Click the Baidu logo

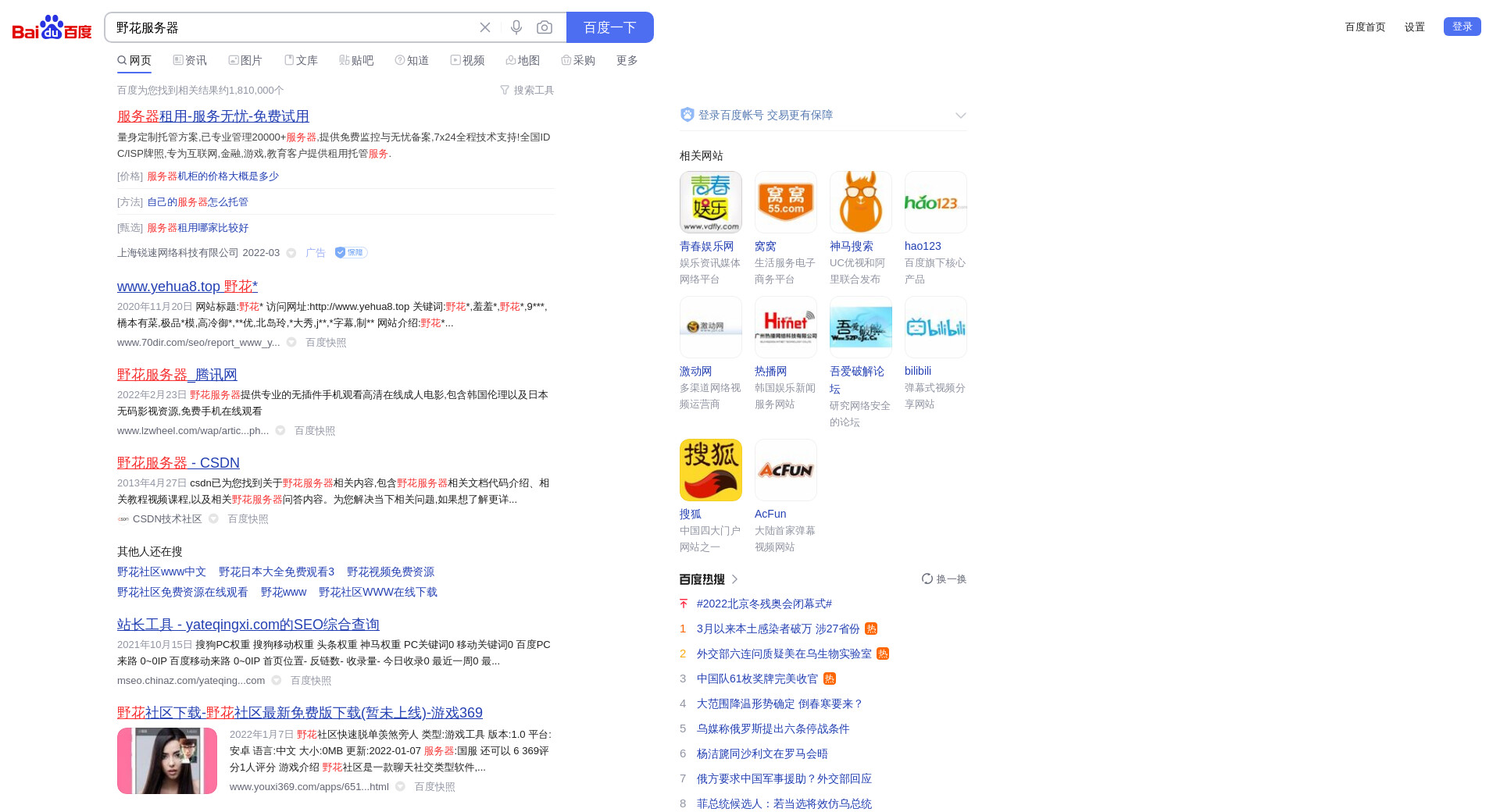[x=52, y=27]
